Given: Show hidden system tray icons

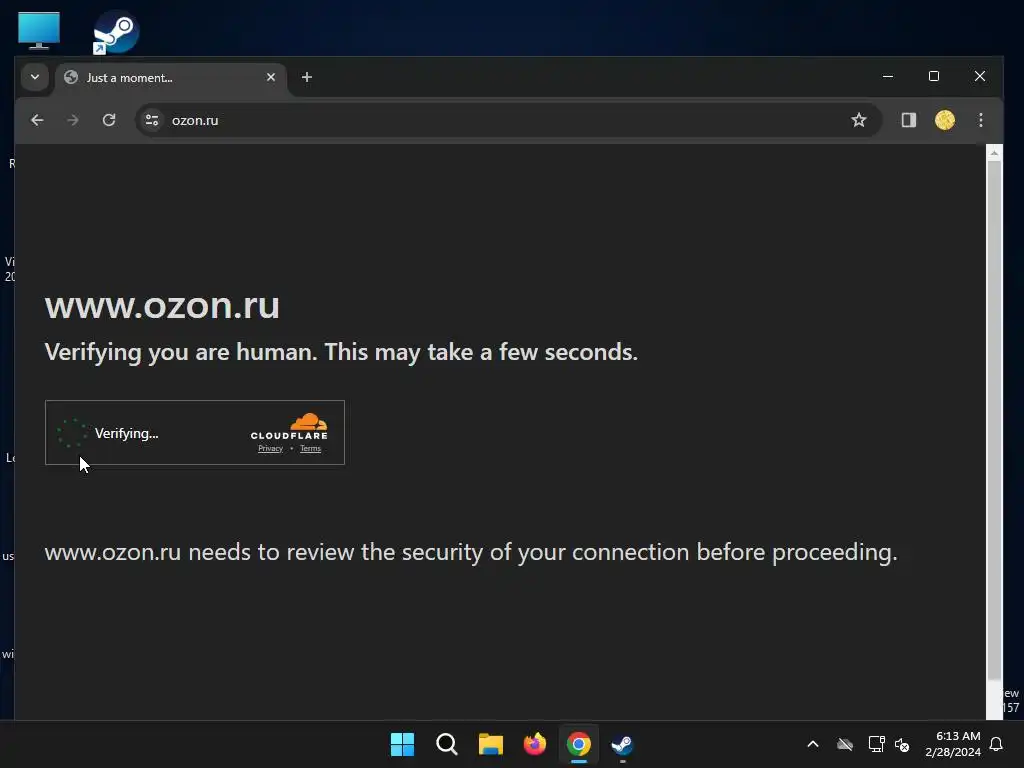Looking at the screenshot, I should point(813,744).
